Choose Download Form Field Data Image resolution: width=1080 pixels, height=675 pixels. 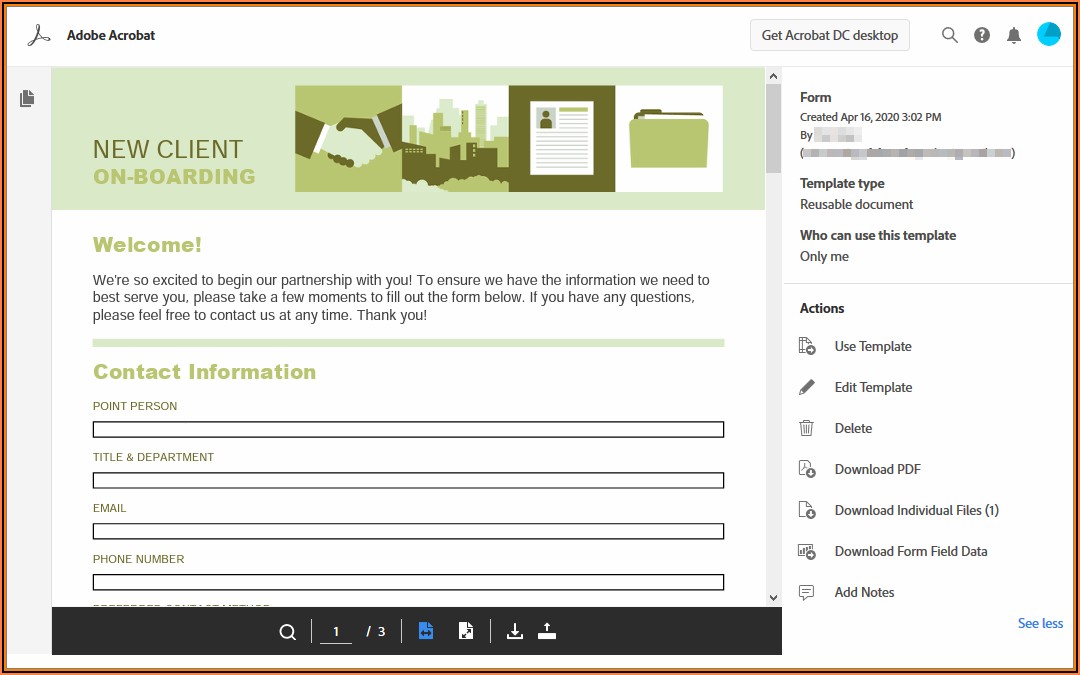coord(911,551)
